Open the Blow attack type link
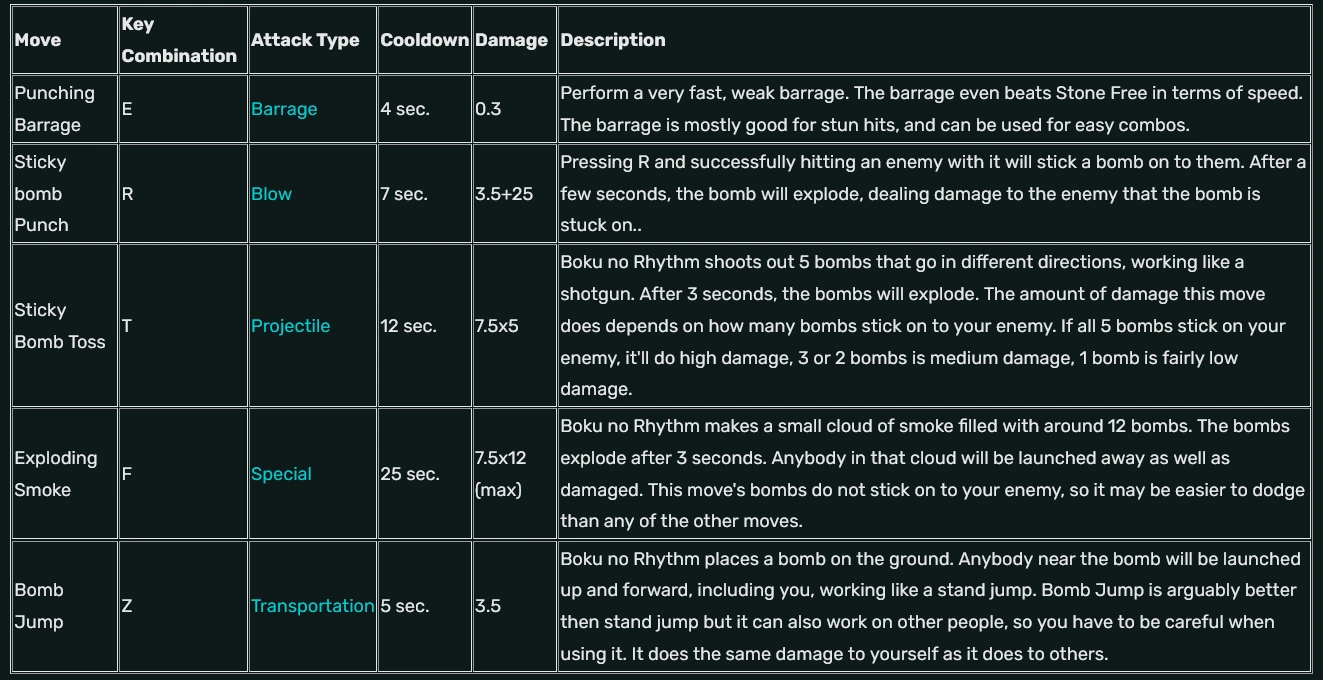 click(x=271, y=194)
